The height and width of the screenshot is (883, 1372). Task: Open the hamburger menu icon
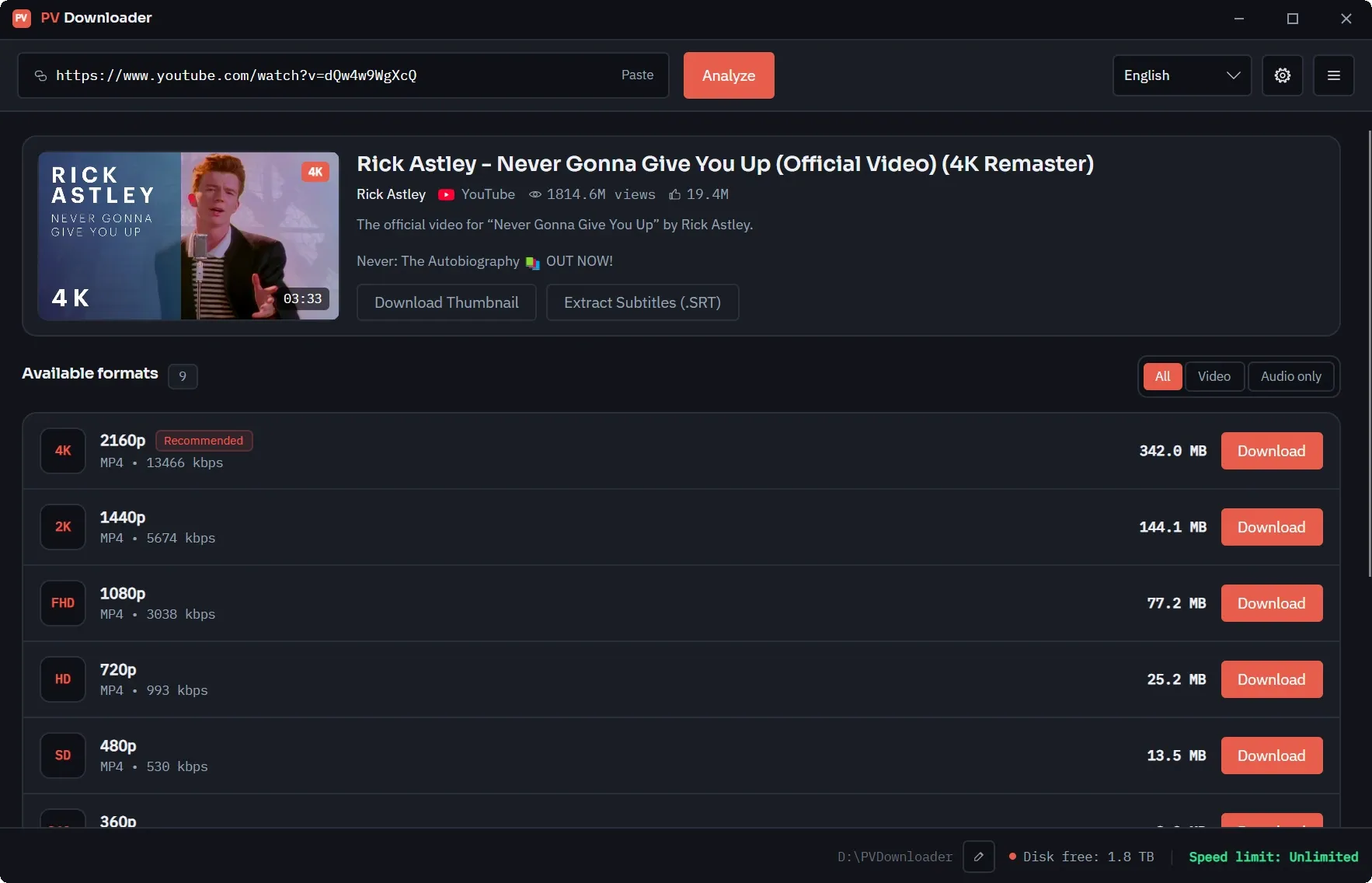[x=1333, y=75]
